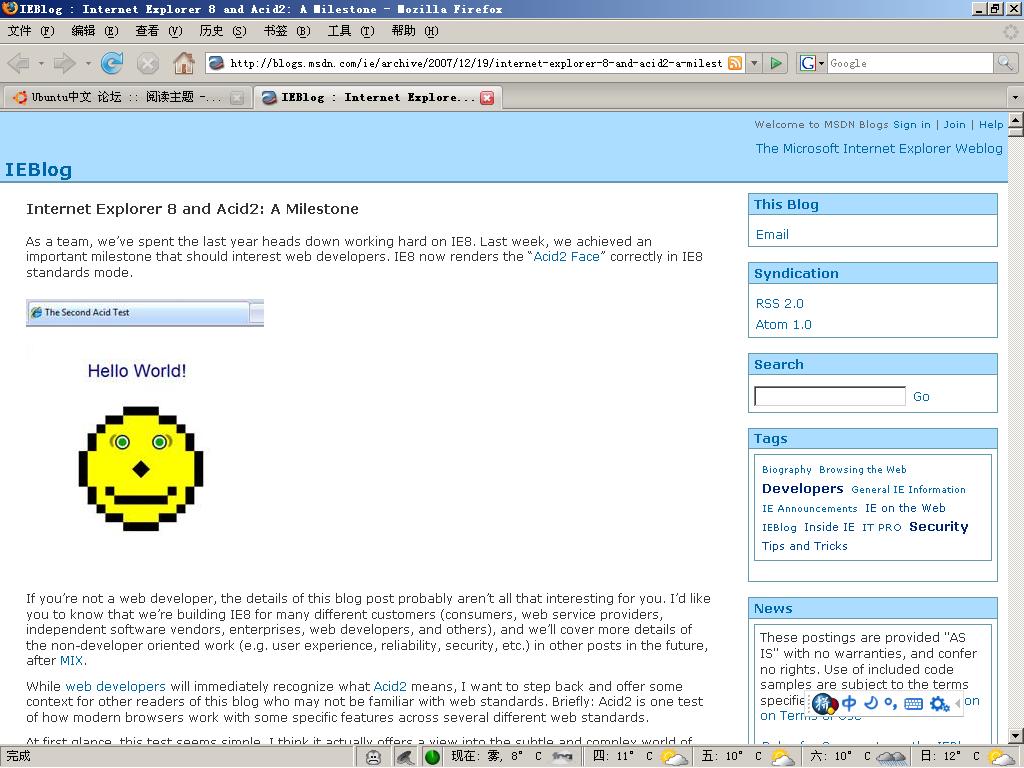Screen dimensions: 1024x768
Task: Open back history dropdown arrow beside Back button
Action: (x=41, y=63)
